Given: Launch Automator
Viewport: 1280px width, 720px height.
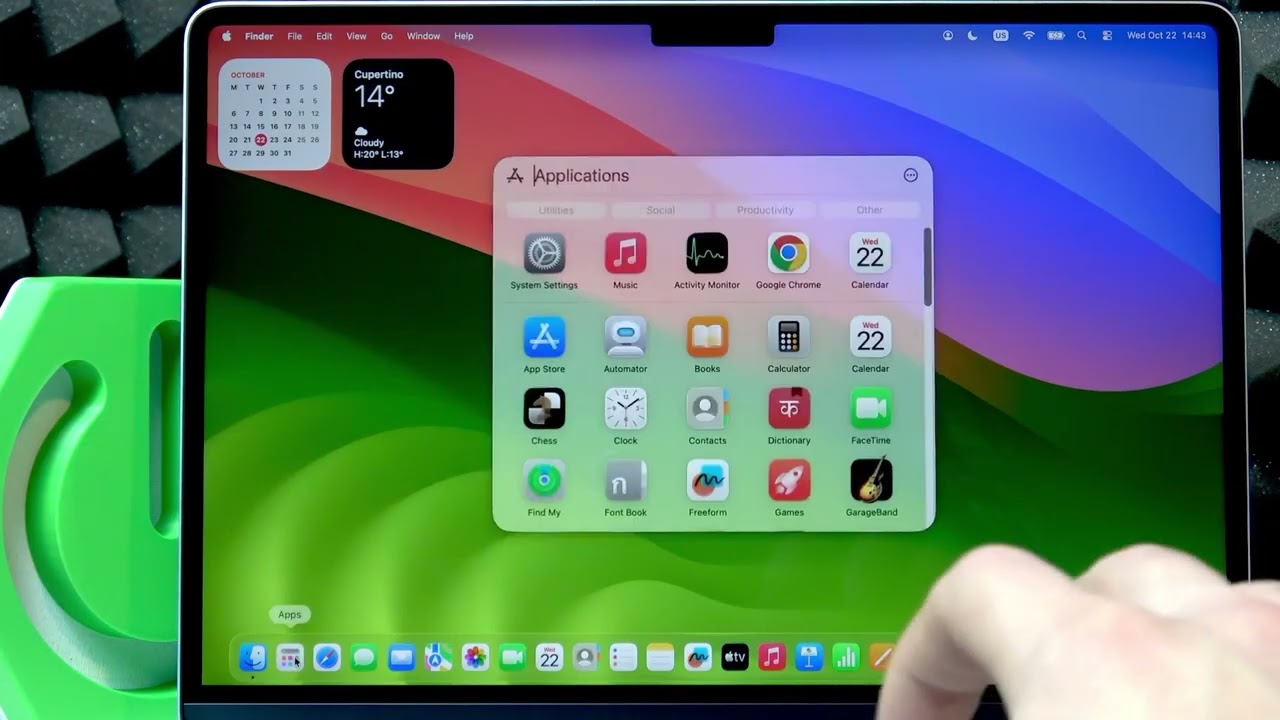Looking at the screenshot, I should click(625, 338).
